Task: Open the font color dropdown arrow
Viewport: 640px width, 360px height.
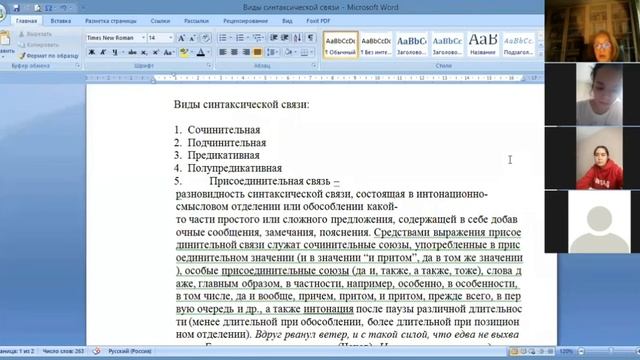Action: (208, 52)
